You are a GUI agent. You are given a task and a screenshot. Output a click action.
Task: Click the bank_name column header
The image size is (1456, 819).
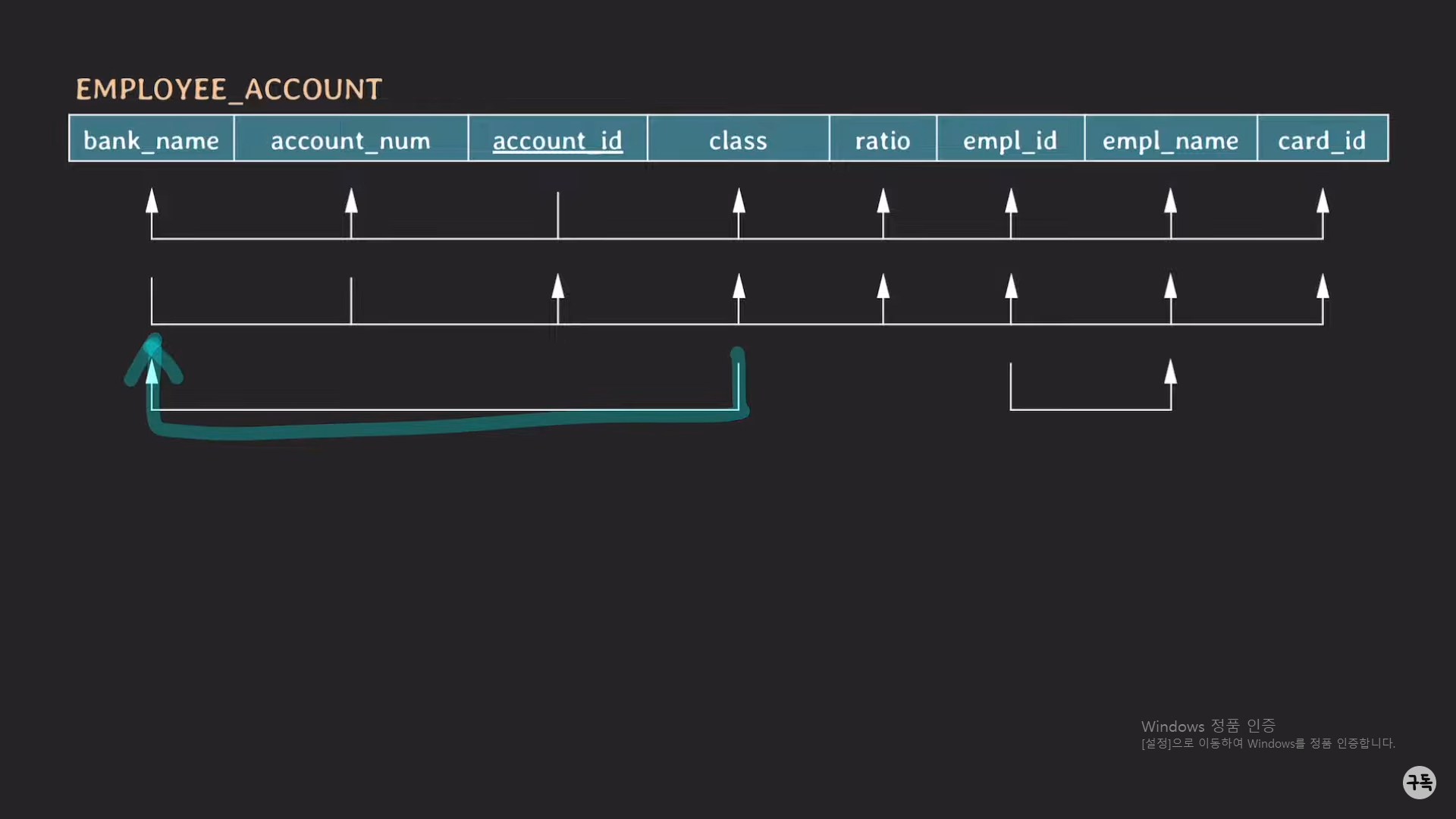tap(151, 140)
